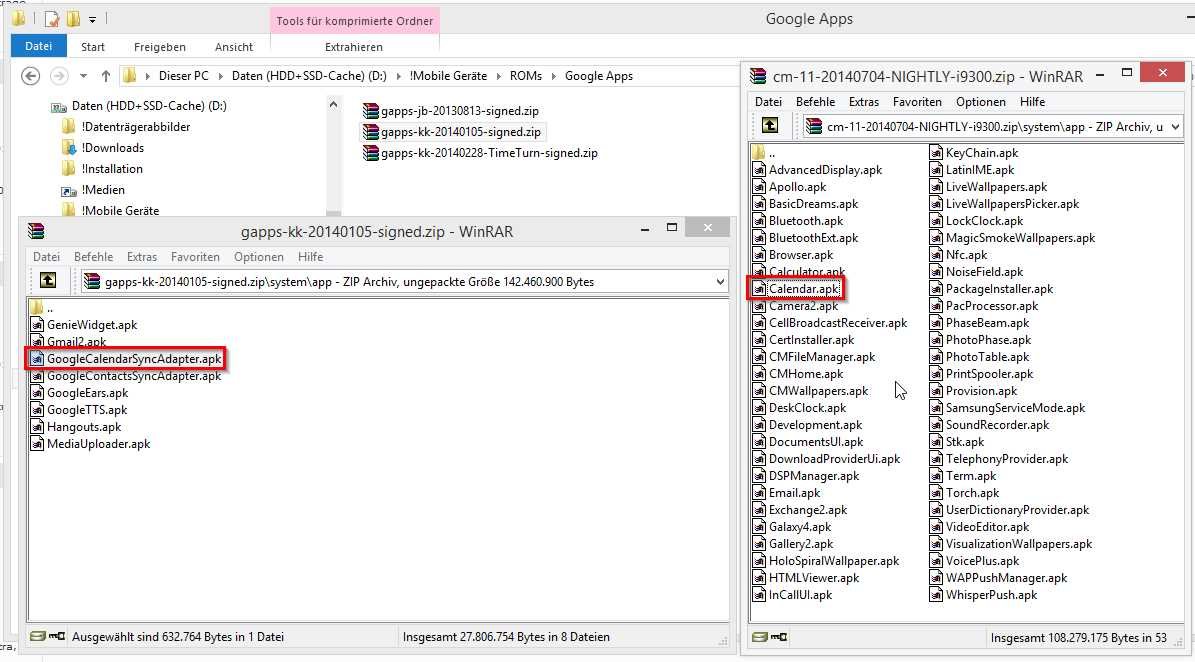Open recent locations dropdown in Explorer
Viewport: 1195px width, 662px height.
click(83, 76)
